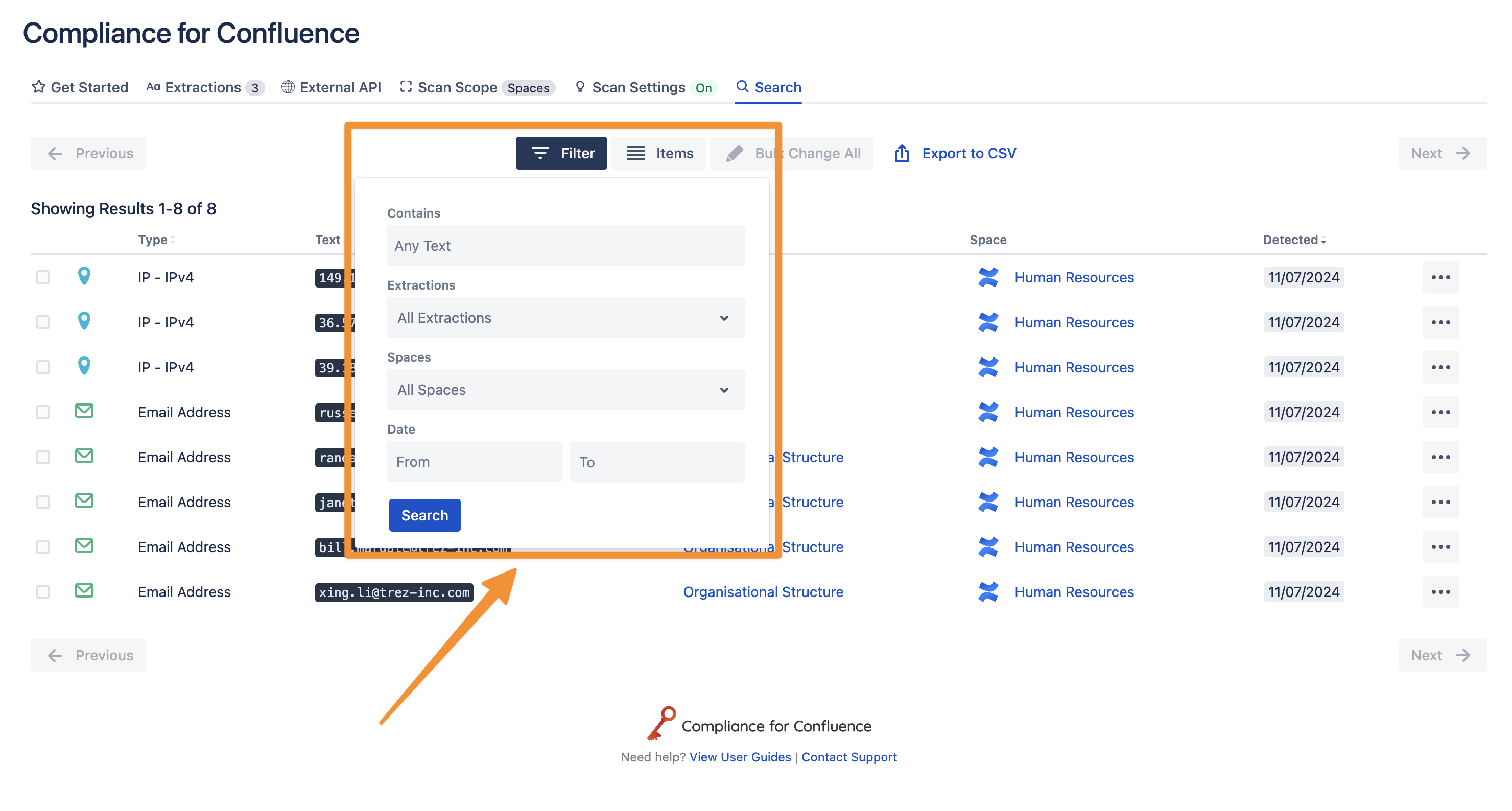Screen dimensions: 1512x811
Task: Click the location pin icon of second IPv4 row
Action: coord(84,322)
